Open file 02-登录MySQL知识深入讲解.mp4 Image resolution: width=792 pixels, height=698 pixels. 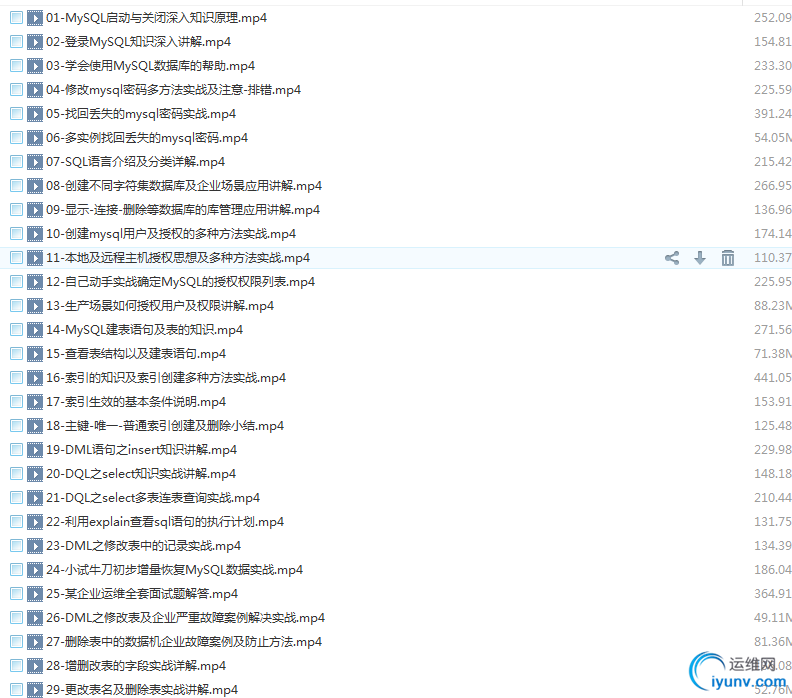[x=138, y=42]
